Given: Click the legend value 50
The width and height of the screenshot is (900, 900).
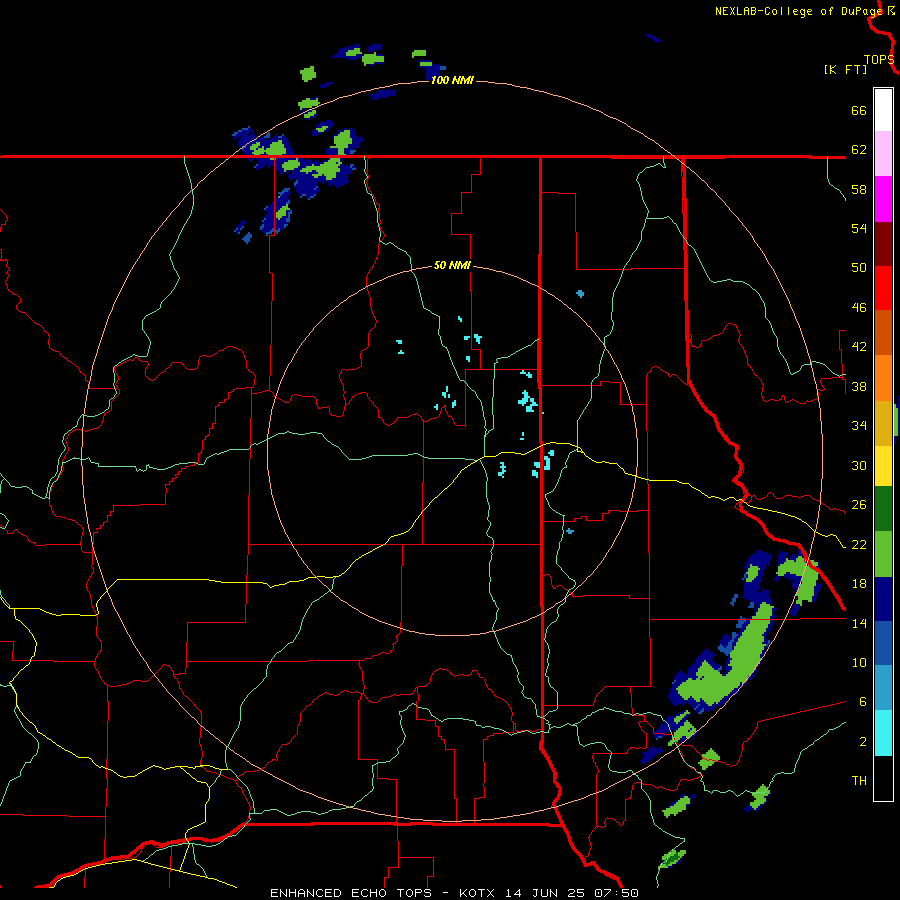Looking at the screenshot, I should click(x=859, y=267).
